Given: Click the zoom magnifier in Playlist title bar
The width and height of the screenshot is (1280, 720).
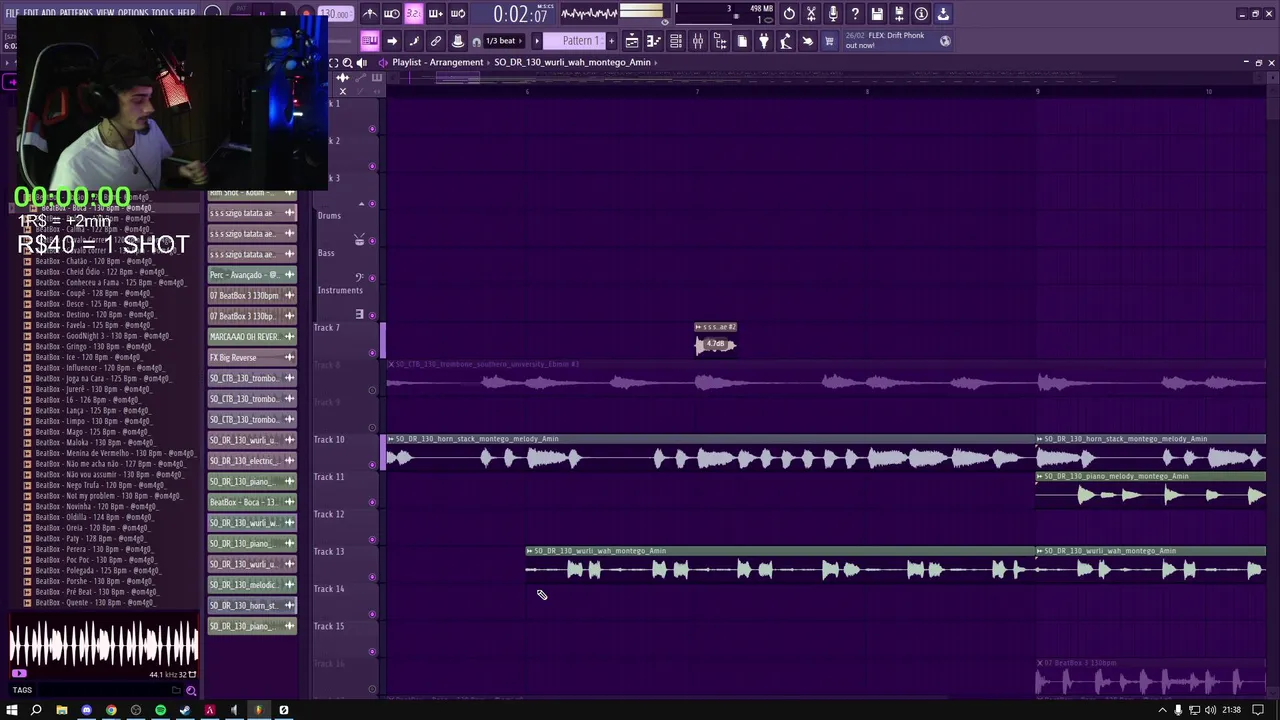Looking at the screenshot, I should coord(347,62).
